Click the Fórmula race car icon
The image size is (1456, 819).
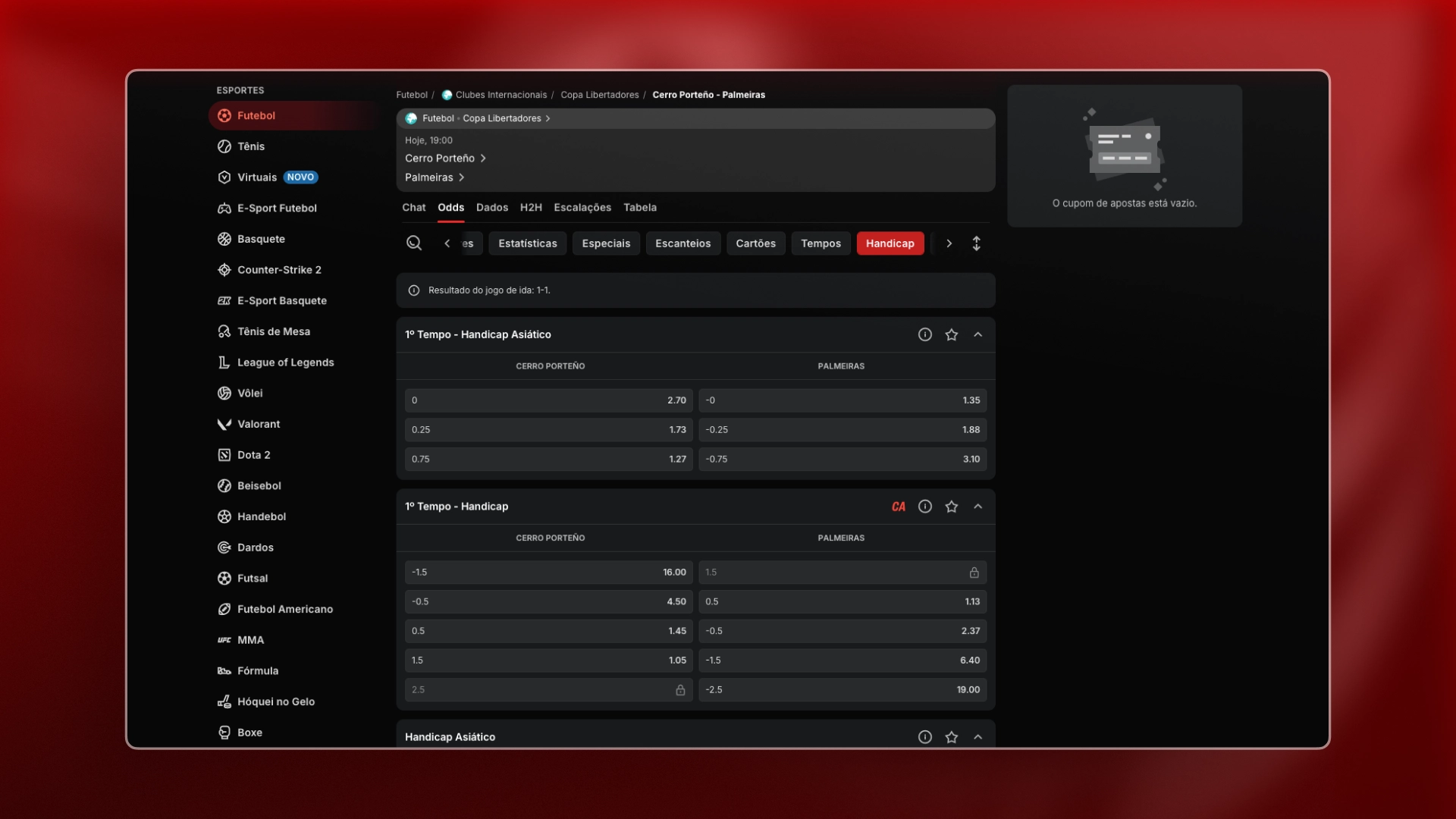click(224, 671)
